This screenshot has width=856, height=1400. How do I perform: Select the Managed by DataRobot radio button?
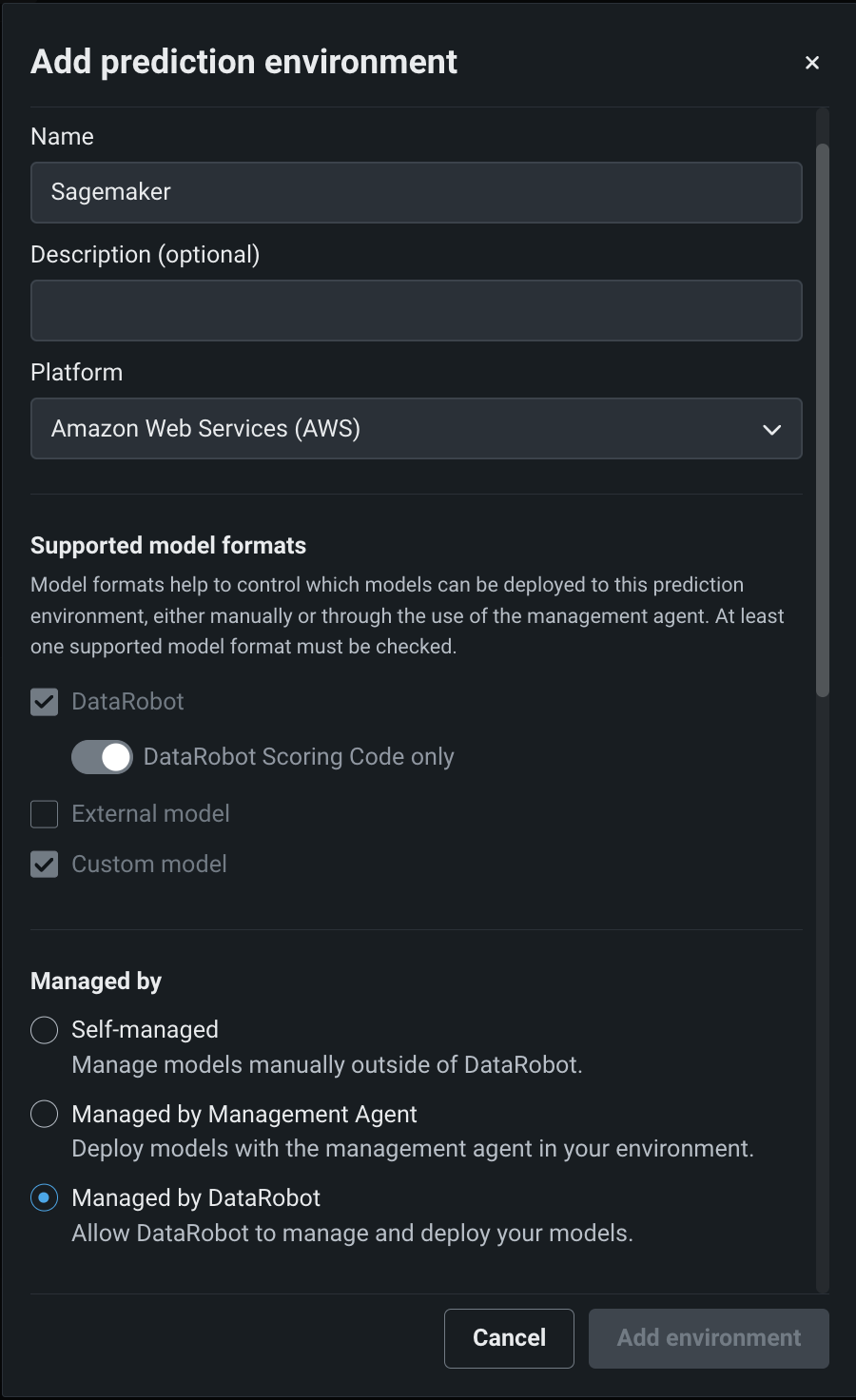coord(45,1197)
